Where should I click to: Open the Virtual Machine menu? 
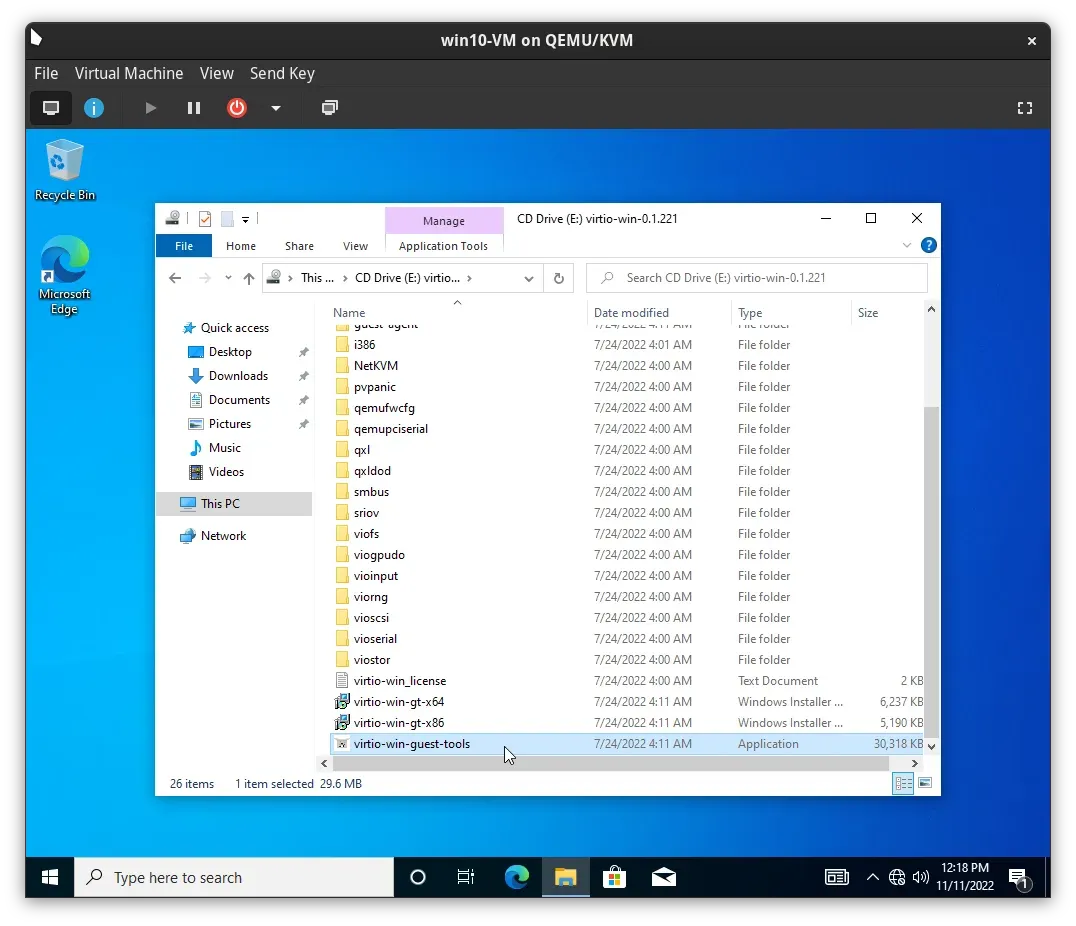tap(129, 73)
